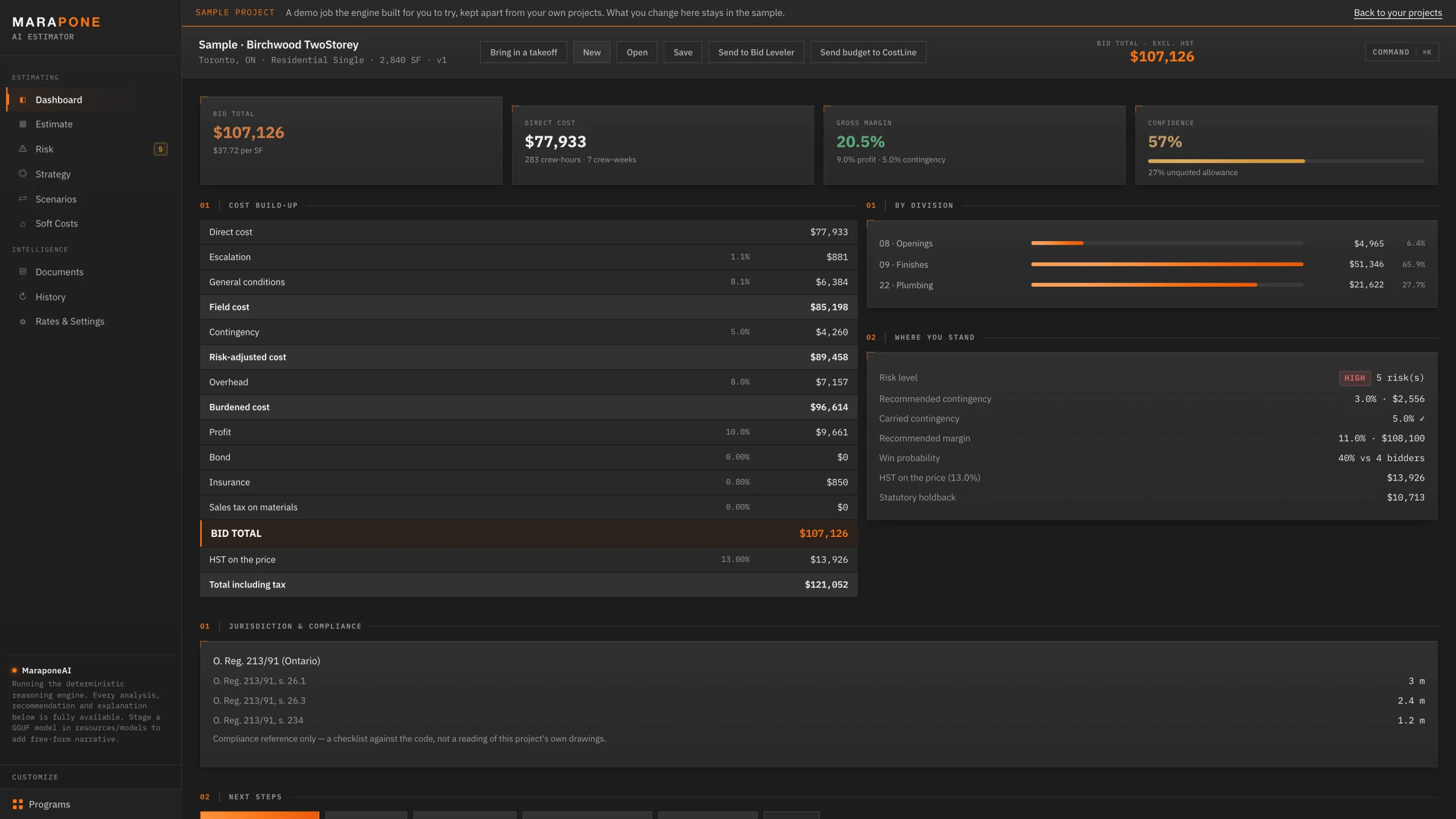Click the Insurance $850 value
This screenshot has width=1456, height=819.
[837, 482]
